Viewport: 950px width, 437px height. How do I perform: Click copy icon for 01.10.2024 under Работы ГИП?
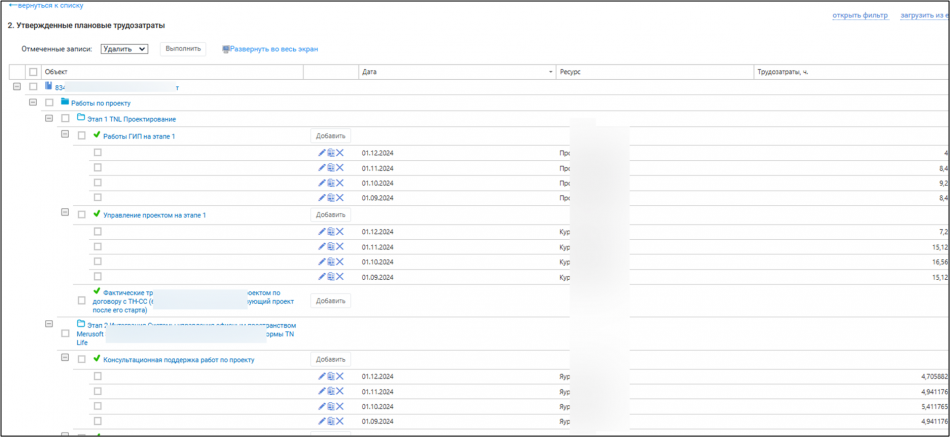tap(331, 183)
